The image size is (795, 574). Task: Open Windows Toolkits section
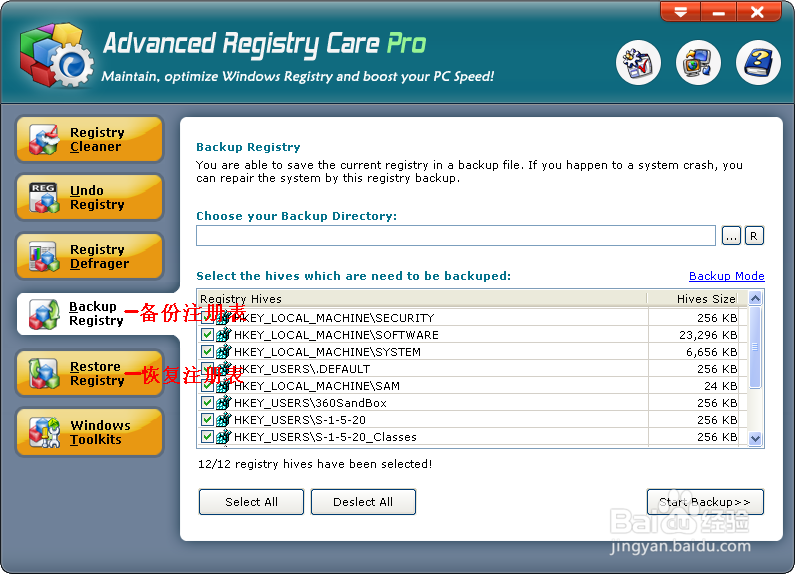pos(90,432)
